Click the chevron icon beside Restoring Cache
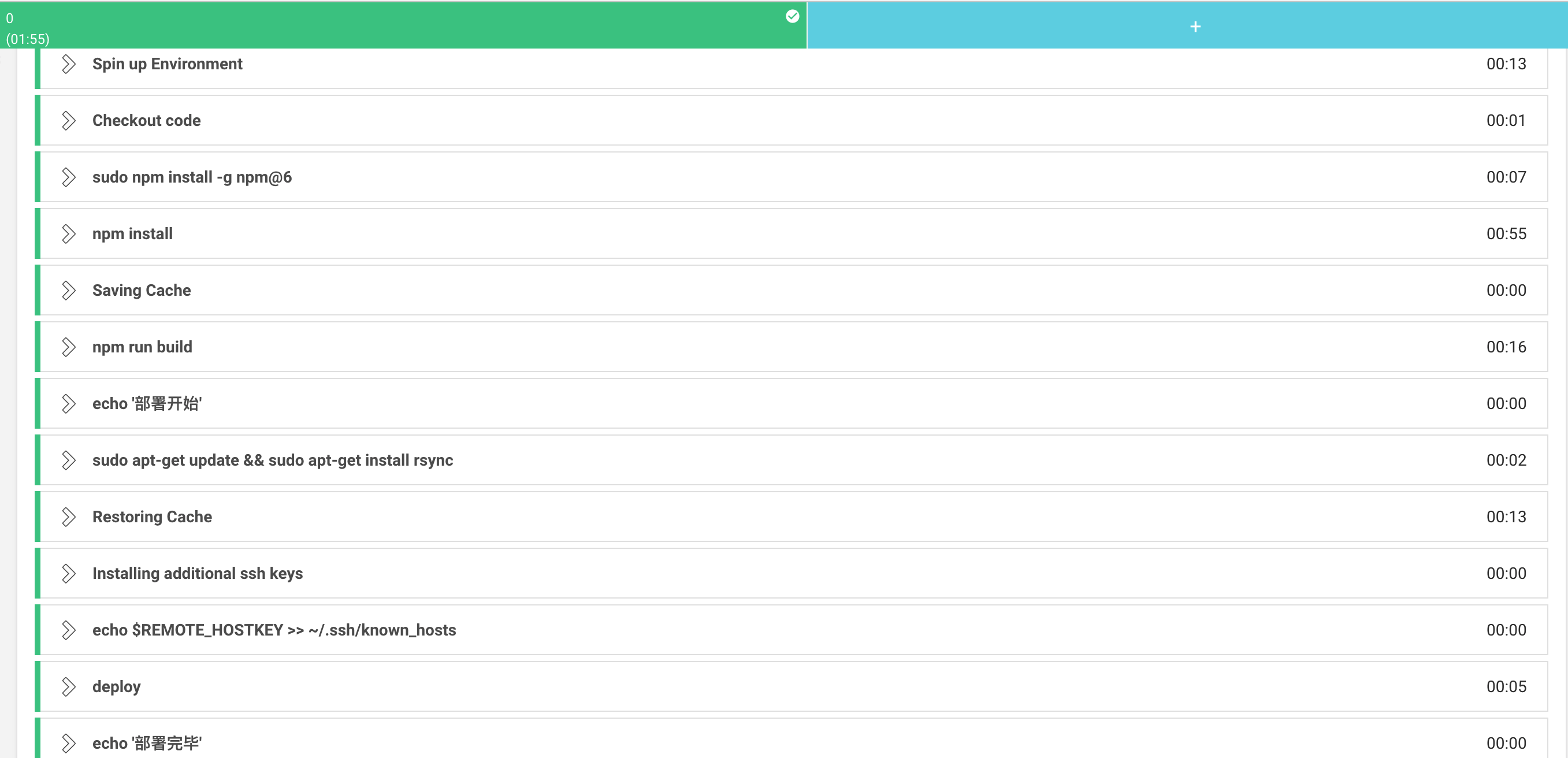Viewport: 1568px width, 758px height. (x=68, y=517)
